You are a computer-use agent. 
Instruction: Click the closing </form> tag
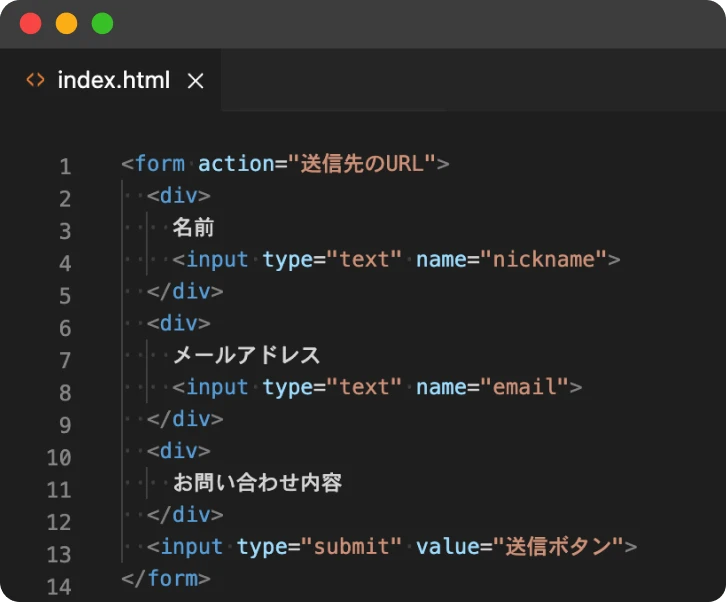166,579
